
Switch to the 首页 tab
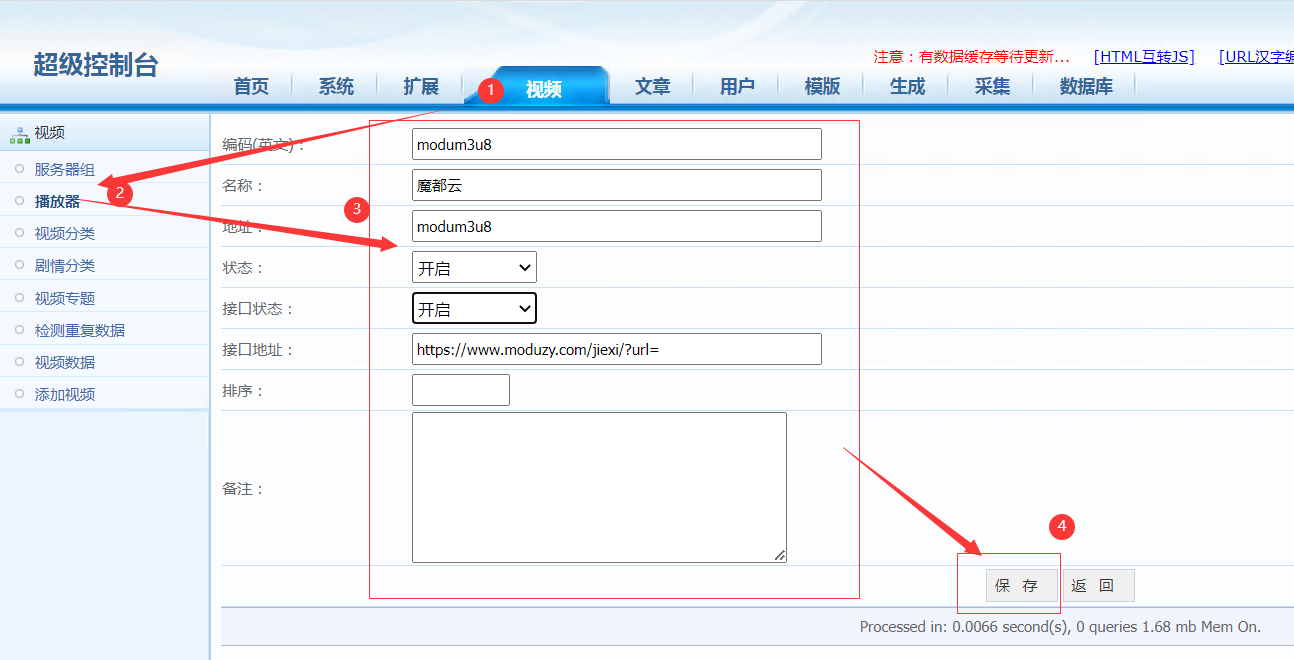coord(251,87)
